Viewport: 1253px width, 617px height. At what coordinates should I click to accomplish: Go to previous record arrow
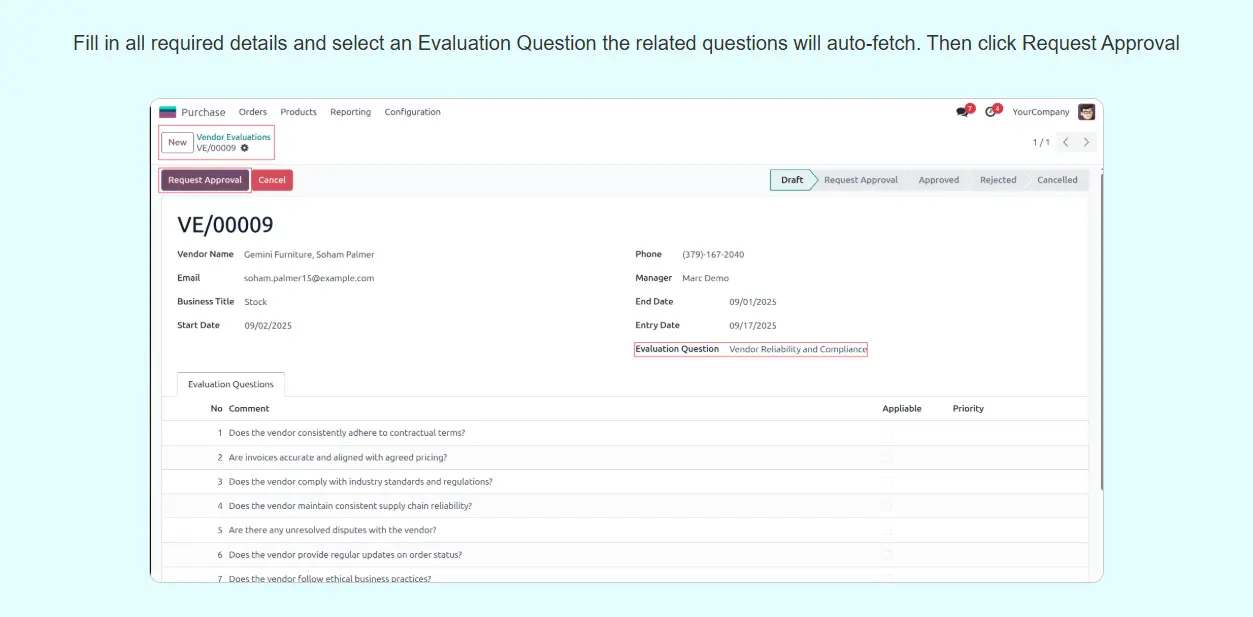[x=1066, y=143]
